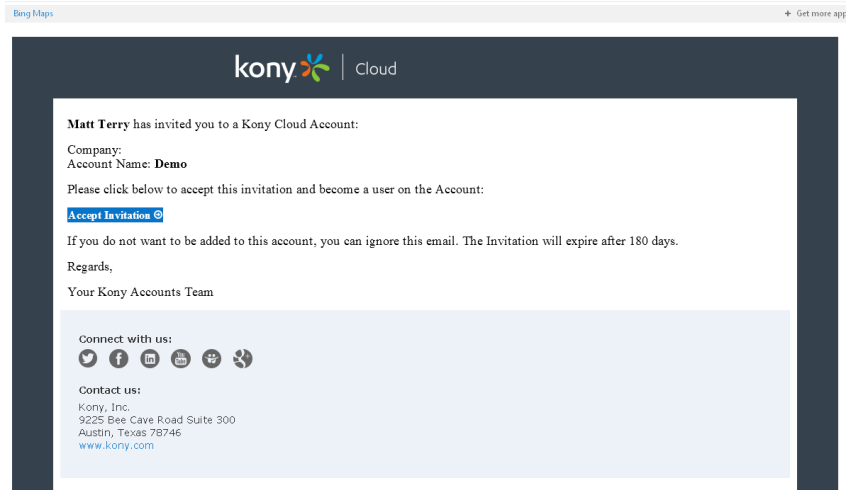Open the www.kony.com link
846x490 pixels.
point(116,445)
